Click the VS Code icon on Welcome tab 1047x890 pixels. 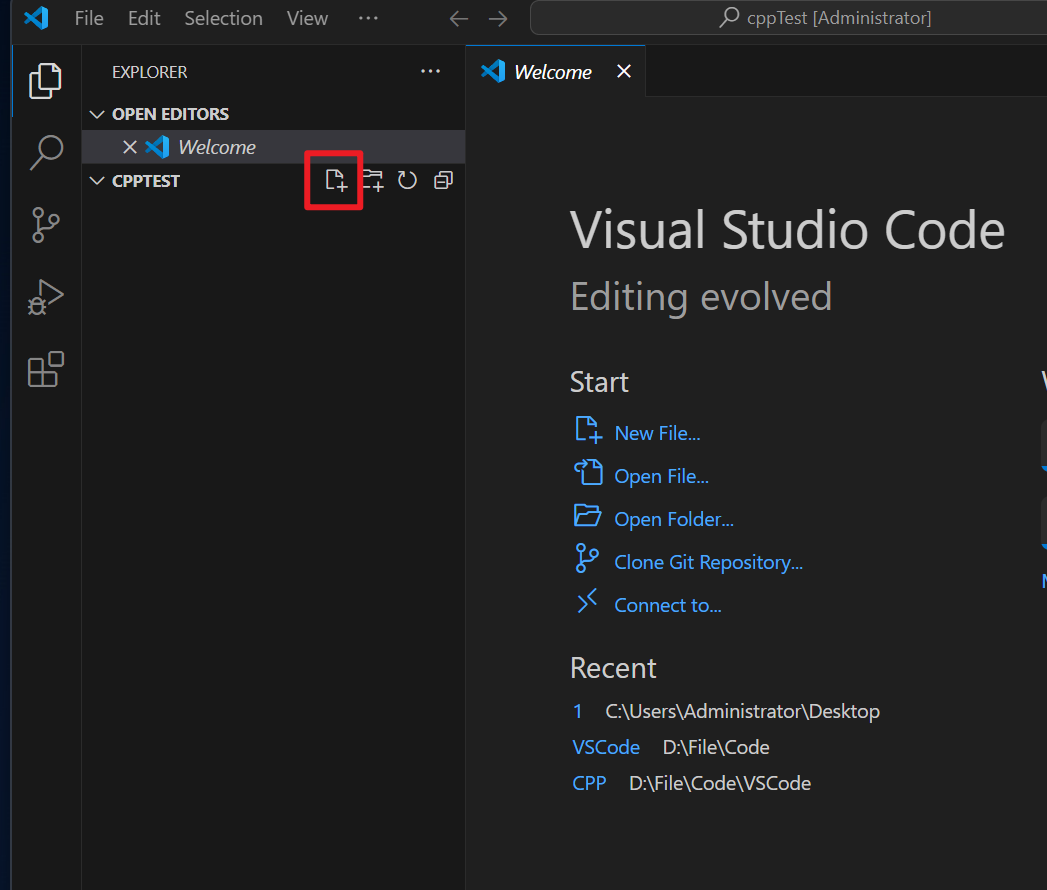pyautogui.click(x=493, y=71)
